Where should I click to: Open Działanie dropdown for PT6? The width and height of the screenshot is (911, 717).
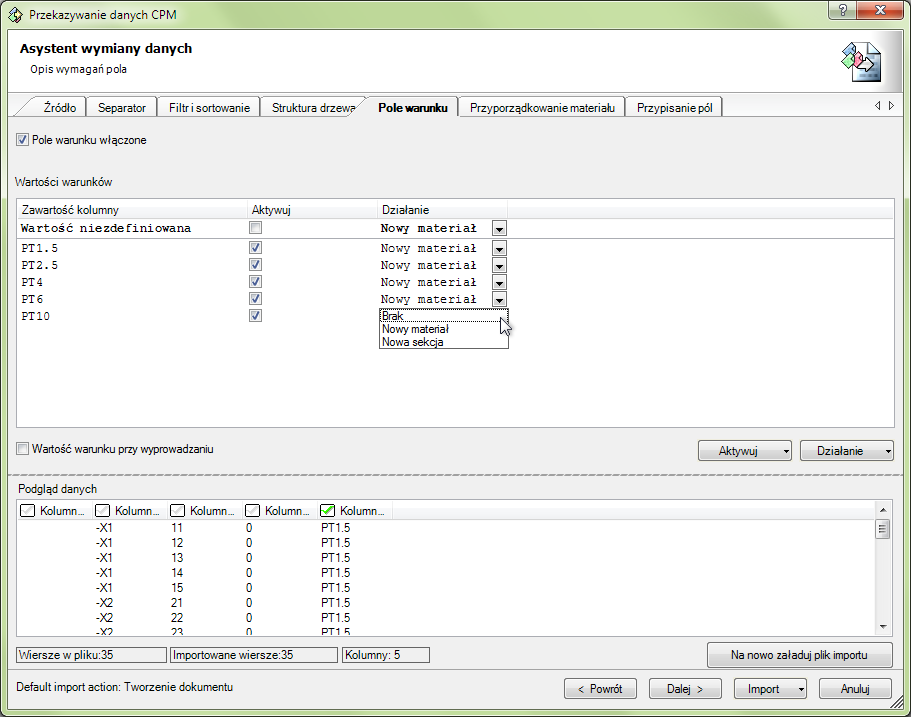499,299
